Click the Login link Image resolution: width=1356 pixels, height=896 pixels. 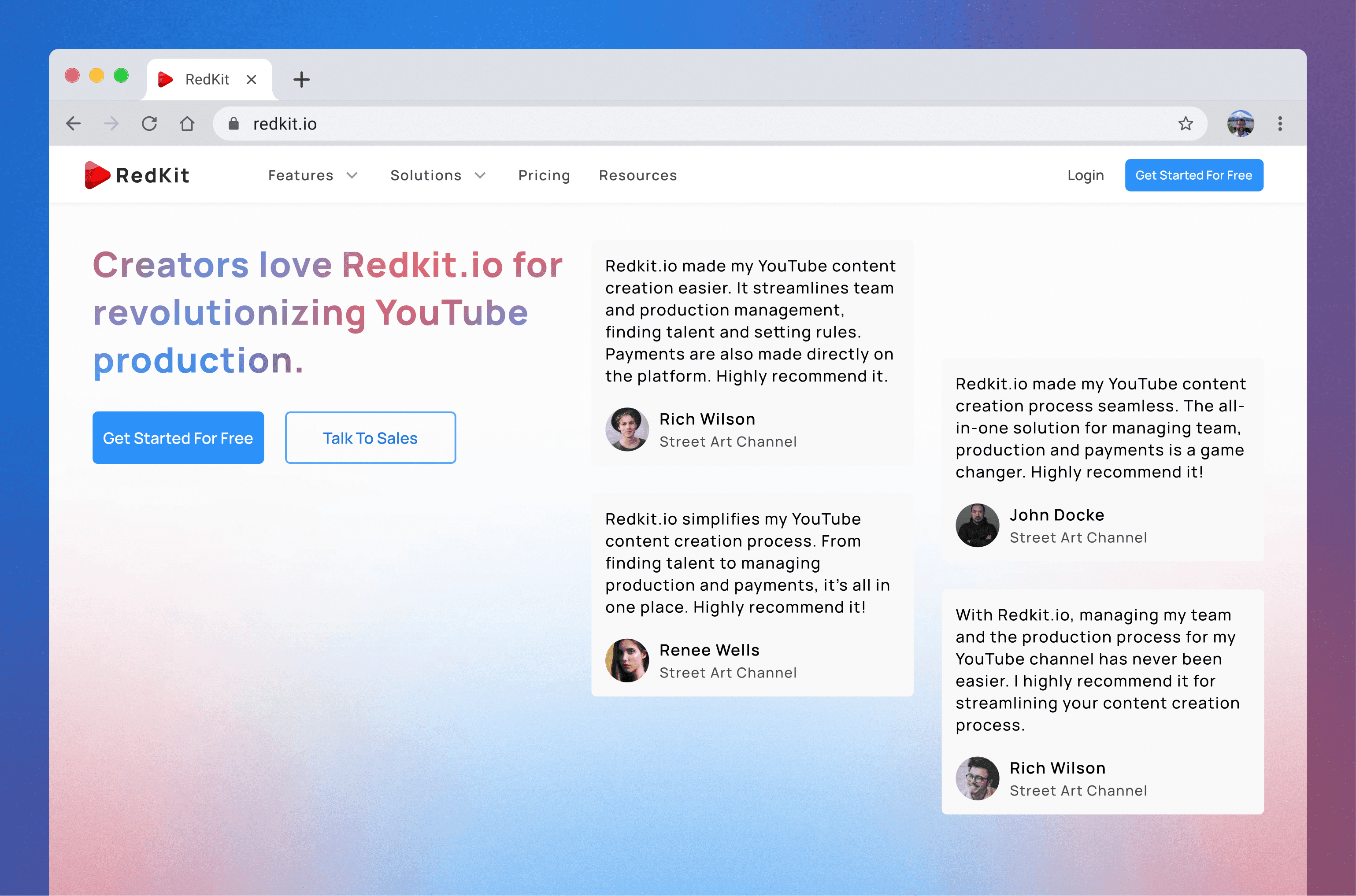(x=1085, y=175)
